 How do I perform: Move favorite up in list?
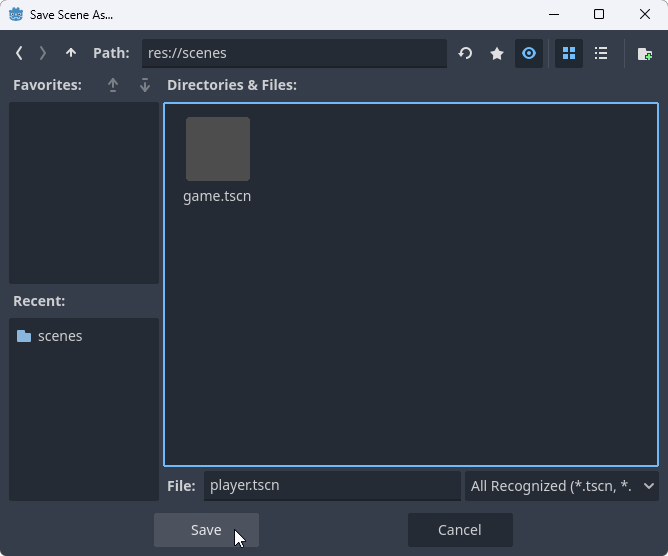pyautogui.click(x=113, y=85)
